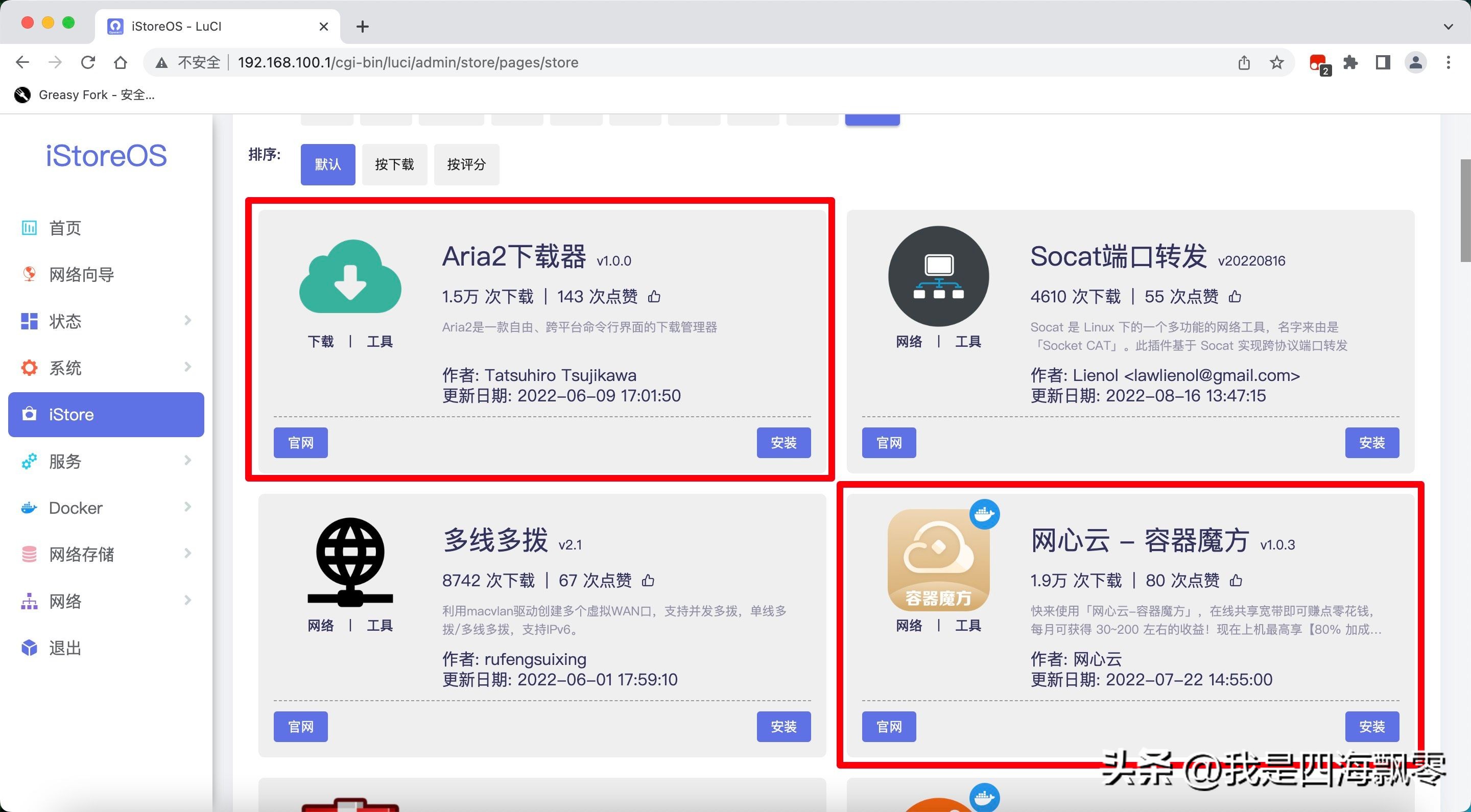Click the 网络向导 network wizard icon

pyautogui.click(x=29, y=274)
